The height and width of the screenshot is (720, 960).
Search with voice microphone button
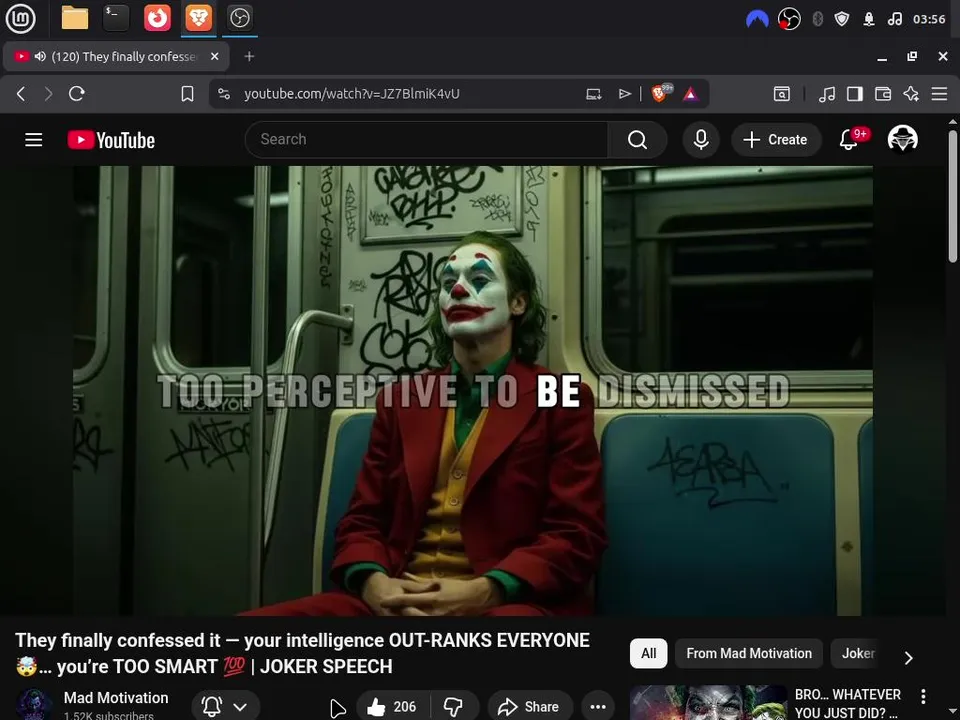coord(701,140)
